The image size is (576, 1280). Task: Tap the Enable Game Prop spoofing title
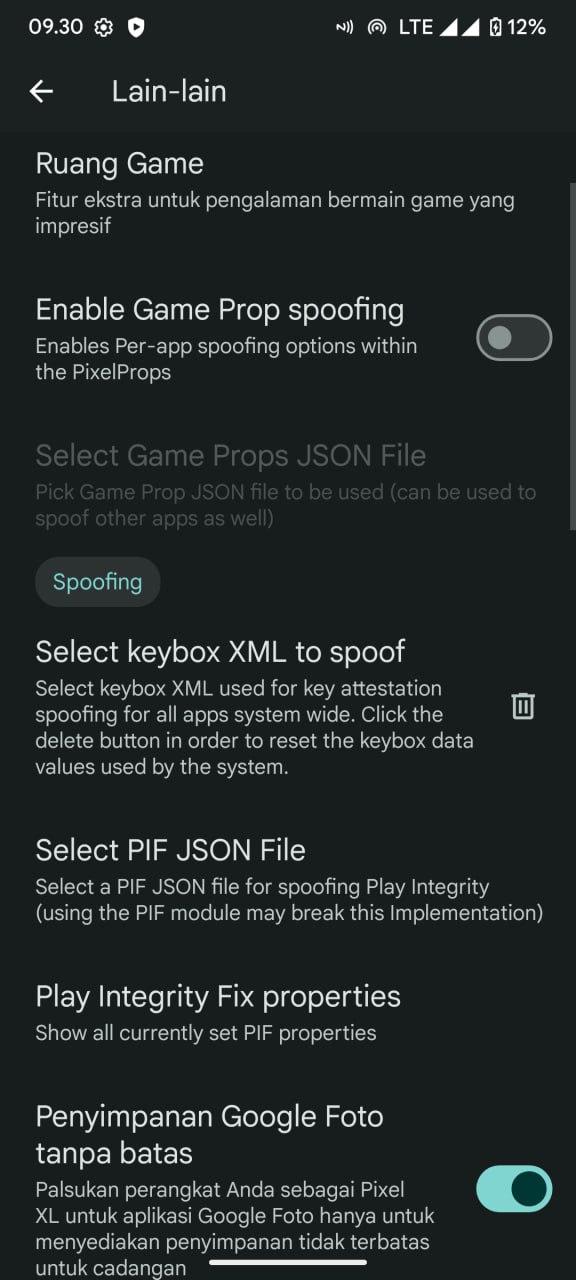[x=220, y=310]
